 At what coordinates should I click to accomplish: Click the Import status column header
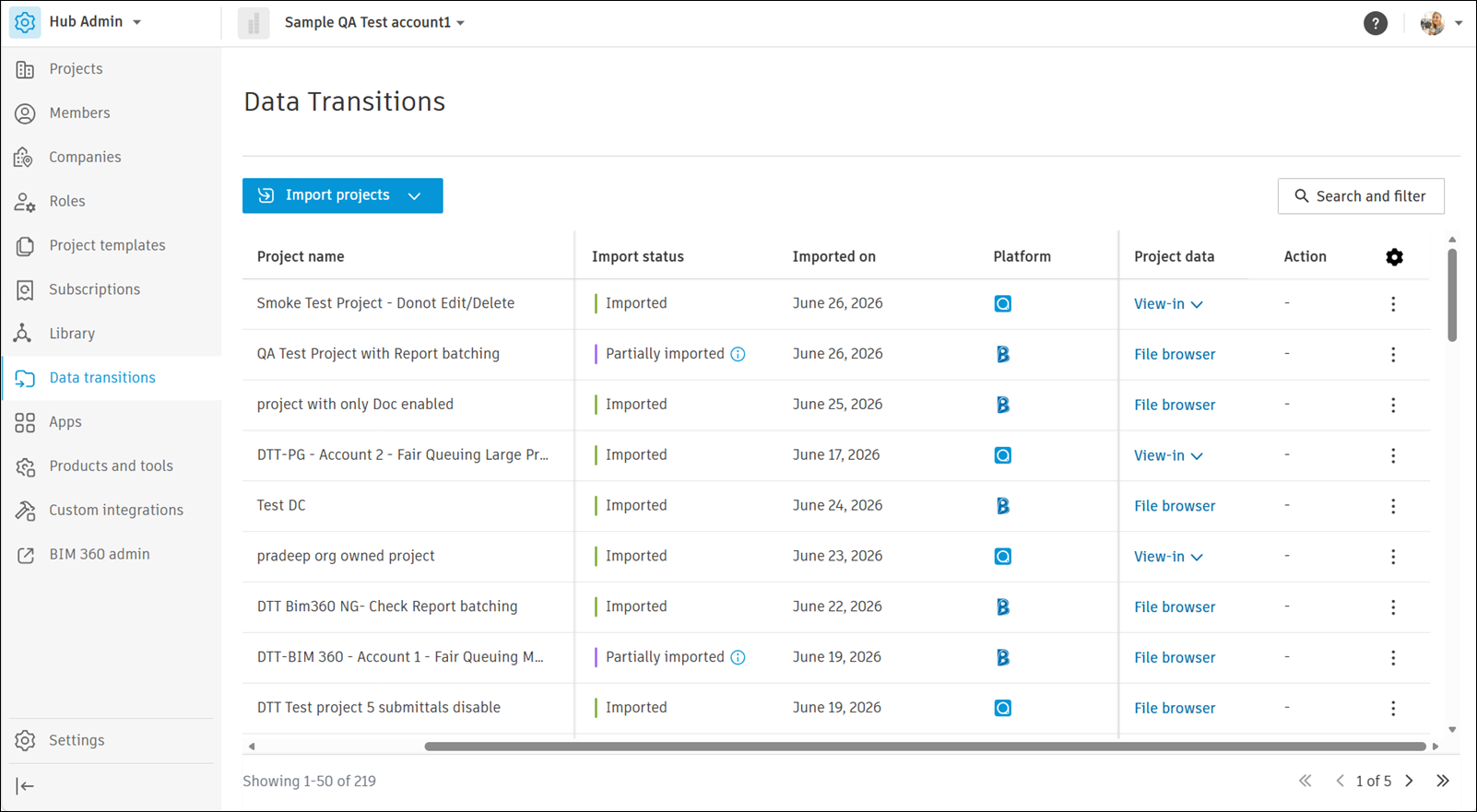(638, 257)
